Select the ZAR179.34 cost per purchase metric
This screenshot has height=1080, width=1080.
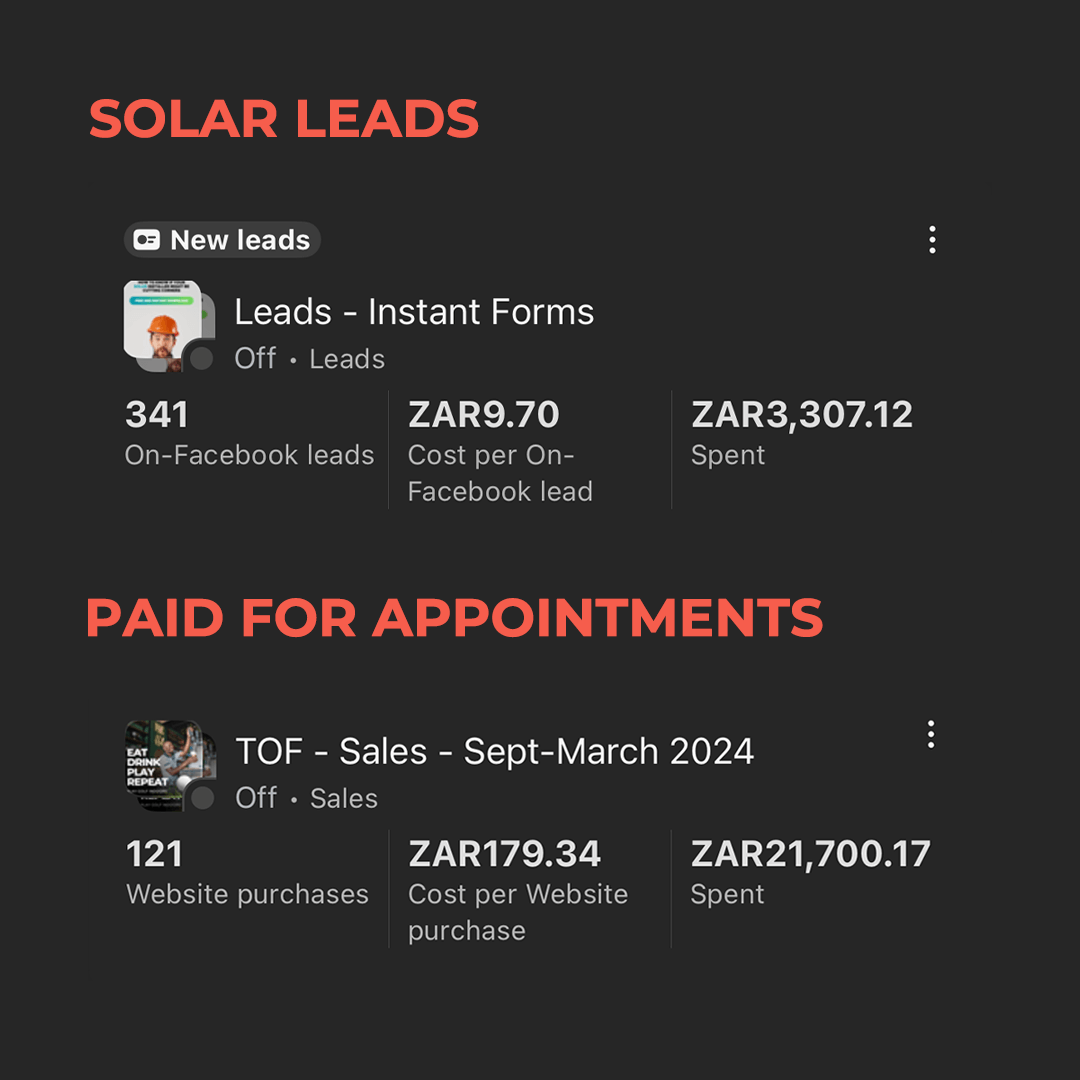504,854
